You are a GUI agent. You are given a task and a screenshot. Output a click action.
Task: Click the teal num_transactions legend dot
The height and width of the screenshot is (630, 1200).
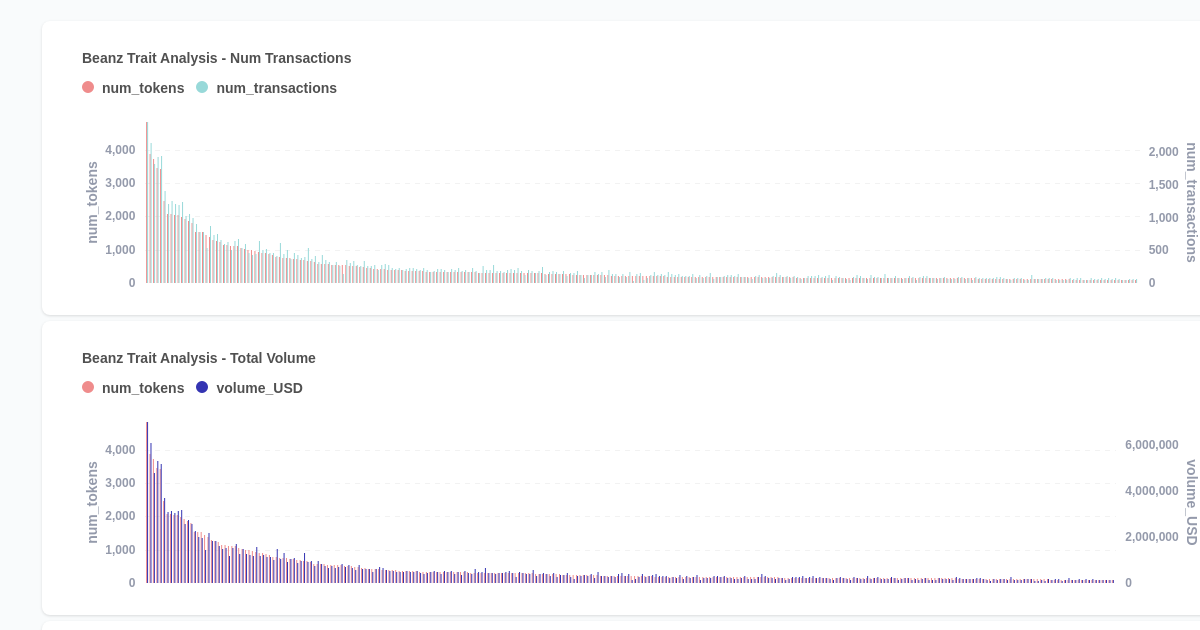(x=203, y=88)
